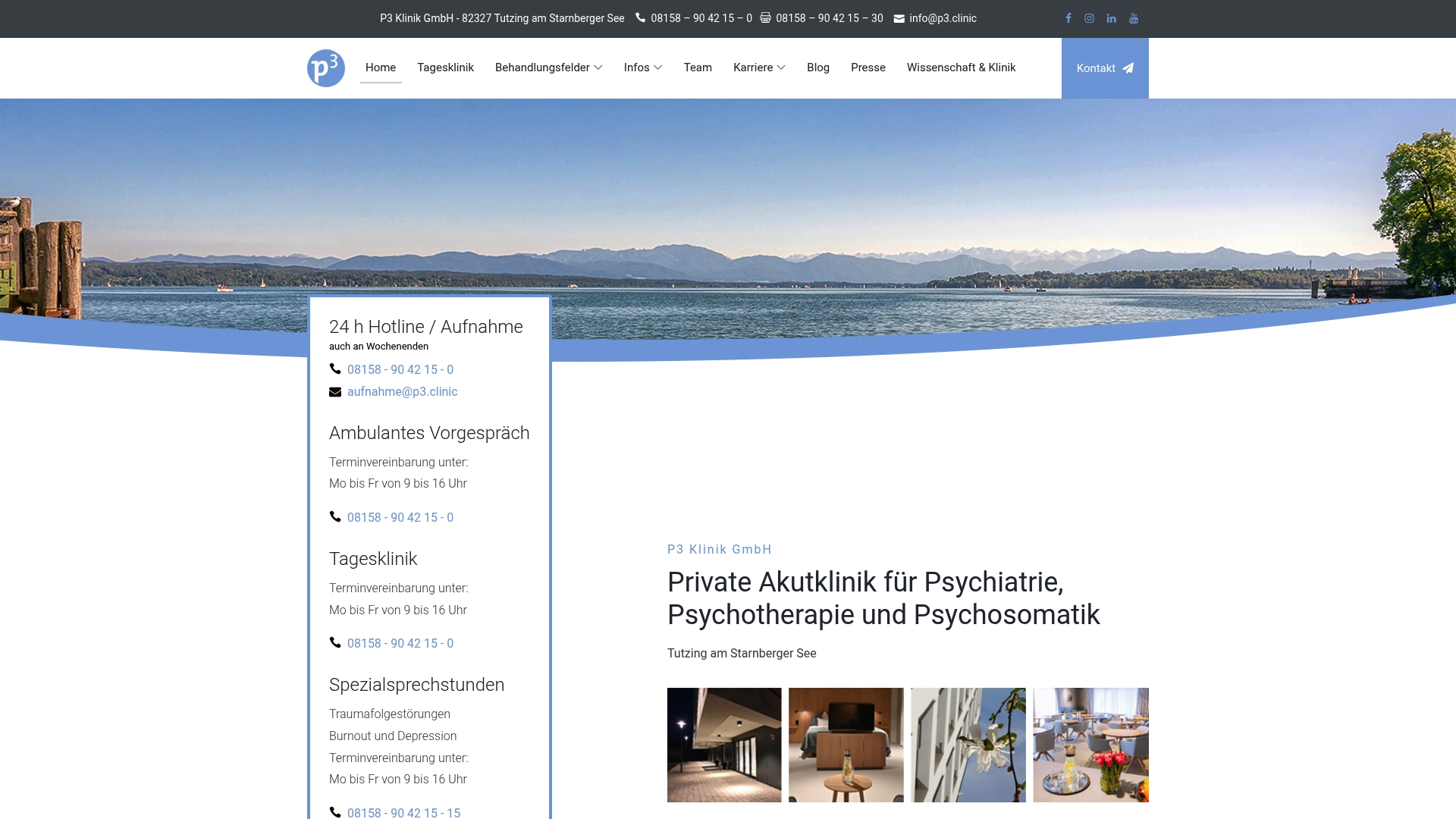Expand the Infos dropdown menu
Image resolution: width=1456 pixels, height=819 pixels.
642,67
